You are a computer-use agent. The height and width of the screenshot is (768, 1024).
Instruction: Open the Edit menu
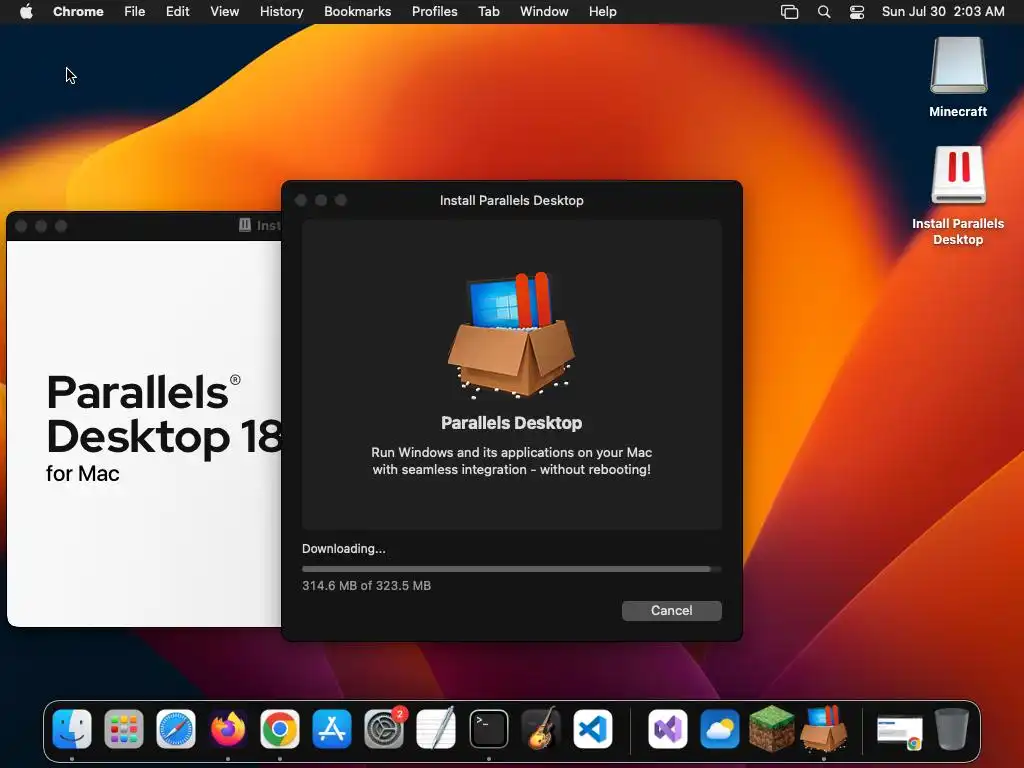coord(177,12)
